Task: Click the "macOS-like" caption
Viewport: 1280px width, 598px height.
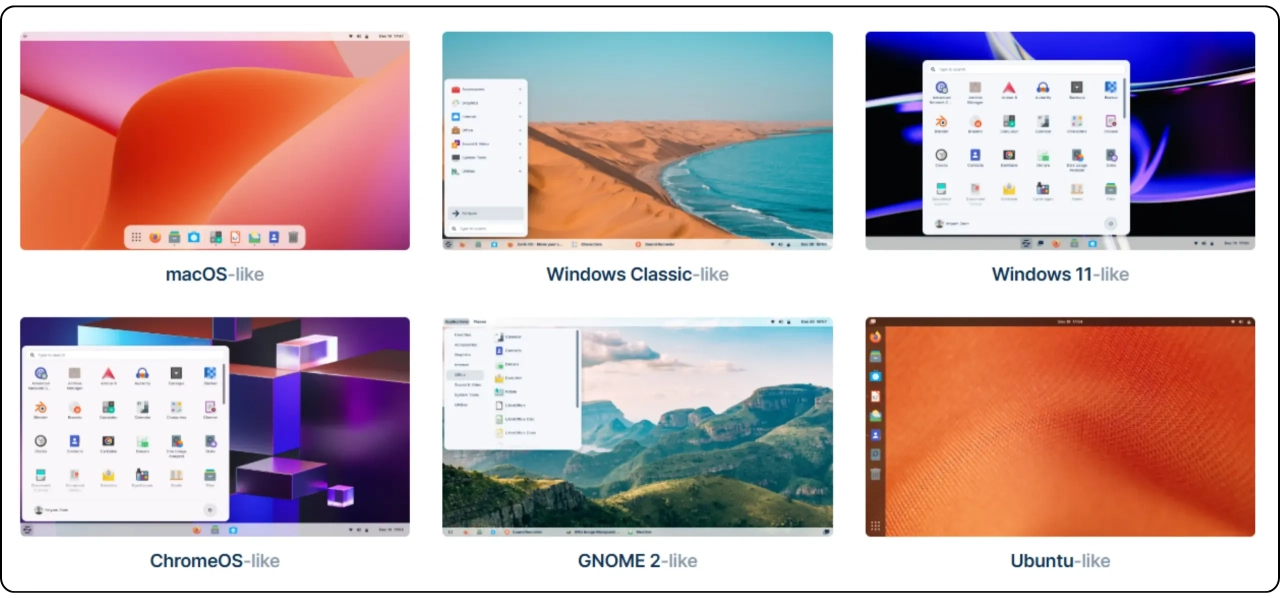Action: coord(215,274)
